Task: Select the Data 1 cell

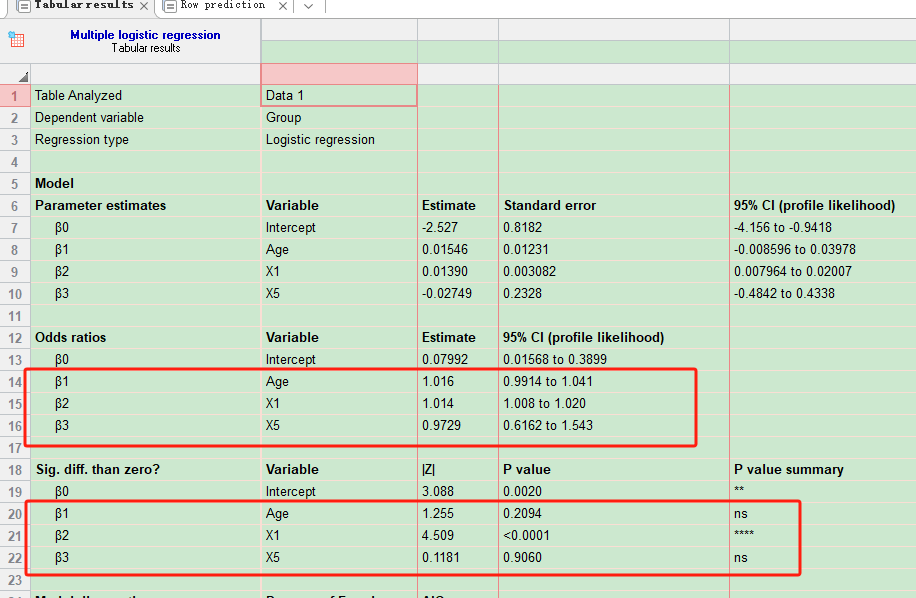Action: (339, 96)
